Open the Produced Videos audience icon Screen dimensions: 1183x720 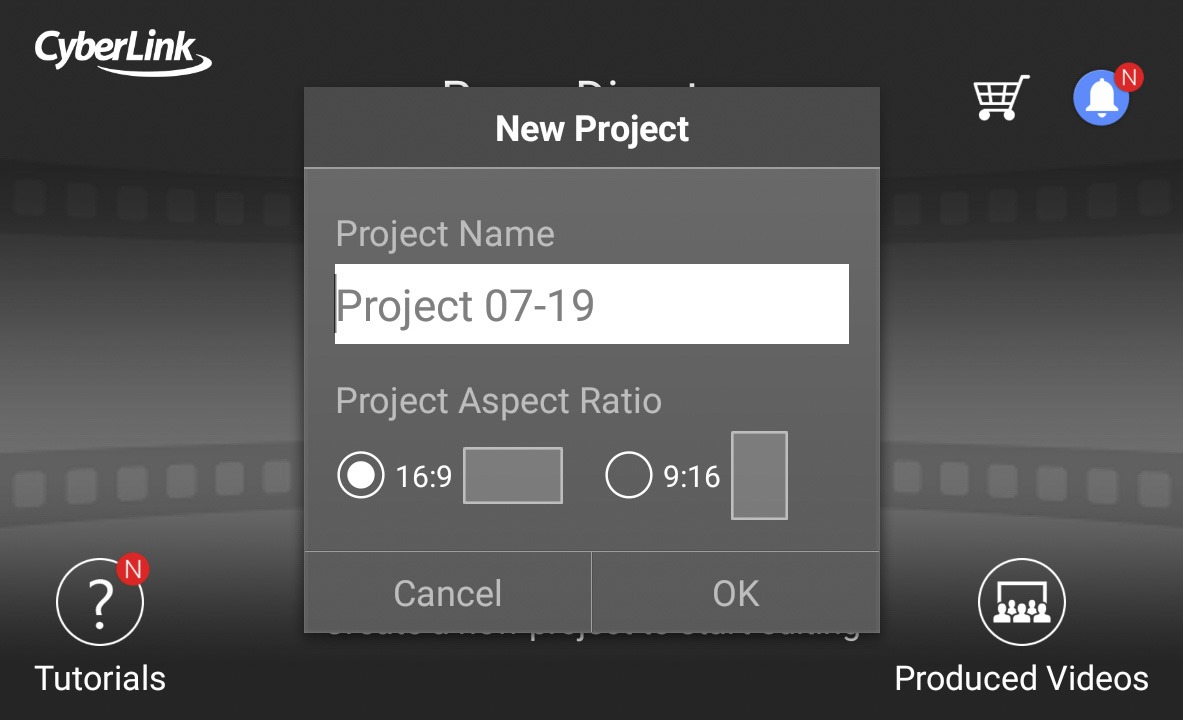(1021, 602)
